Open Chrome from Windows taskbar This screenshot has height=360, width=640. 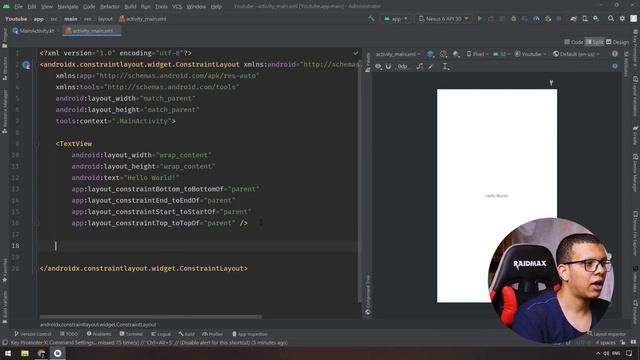point(41,353)
